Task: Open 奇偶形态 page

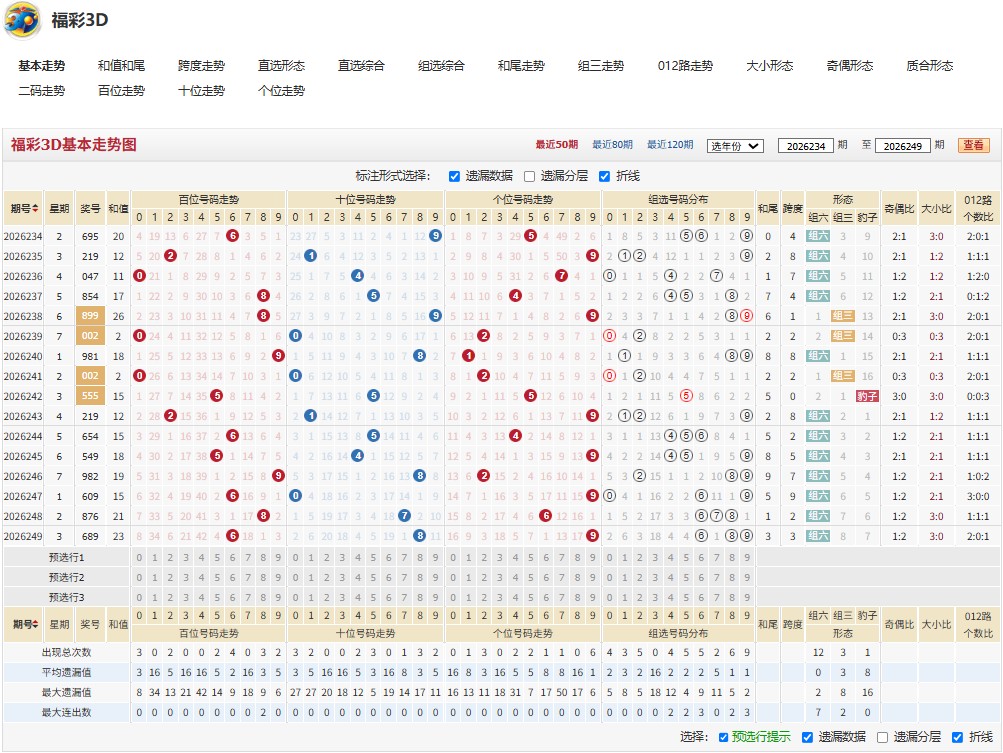Action: pos(849,65)
